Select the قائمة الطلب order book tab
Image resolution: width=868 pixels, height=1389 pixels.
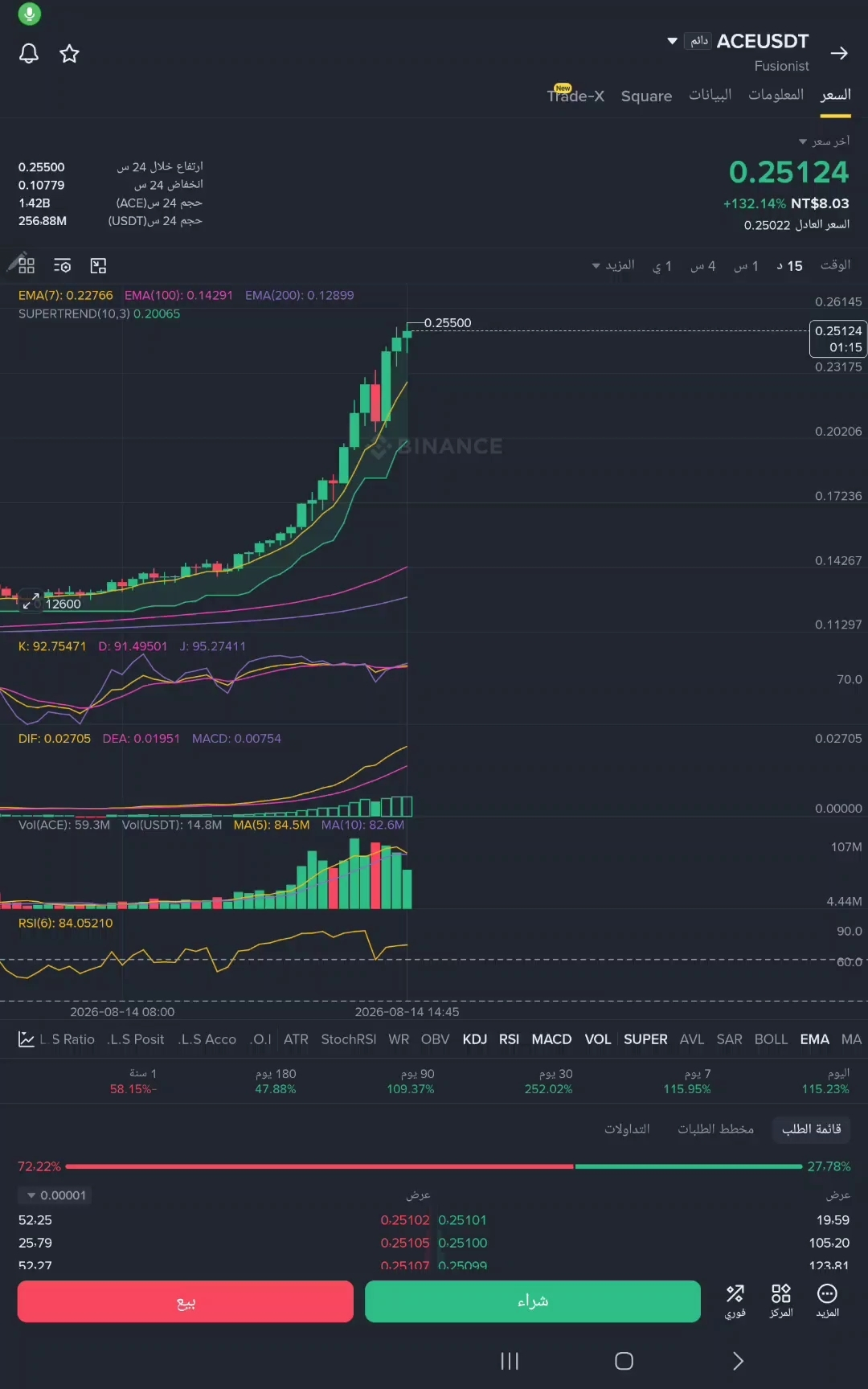[811, 1129]
